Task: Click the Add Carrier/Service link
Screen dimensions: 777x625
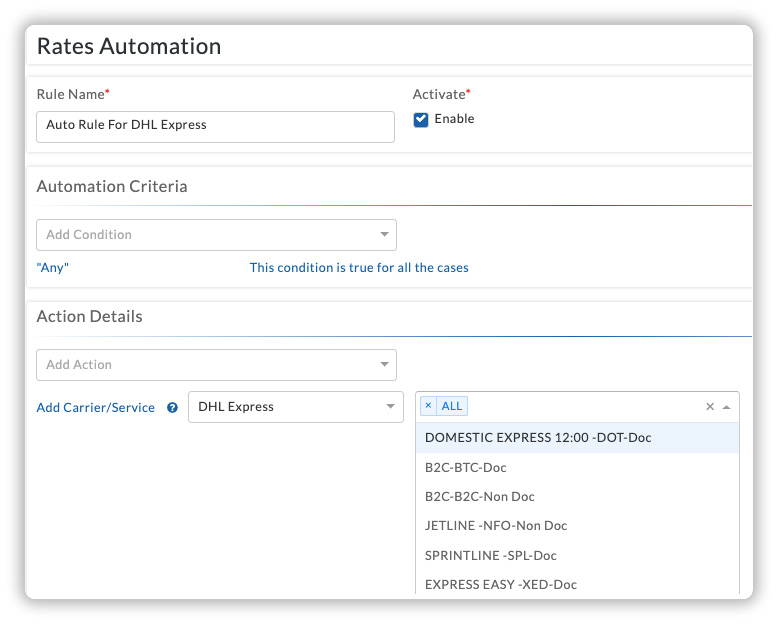Action: (96, 407)
